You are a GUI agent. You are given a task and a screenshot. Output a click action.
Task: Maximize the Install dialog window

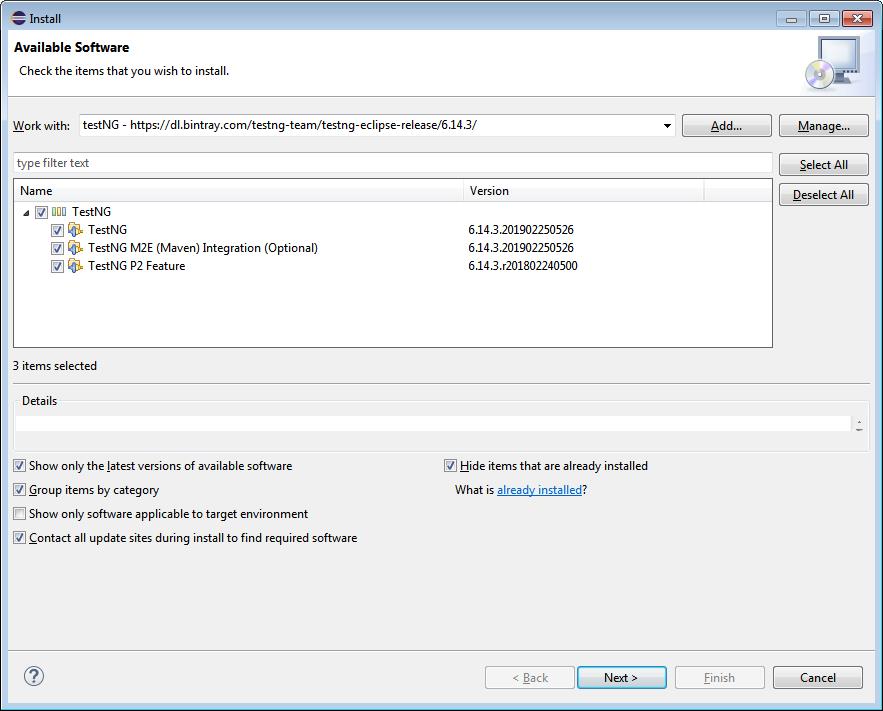click(x=824, y=19)
